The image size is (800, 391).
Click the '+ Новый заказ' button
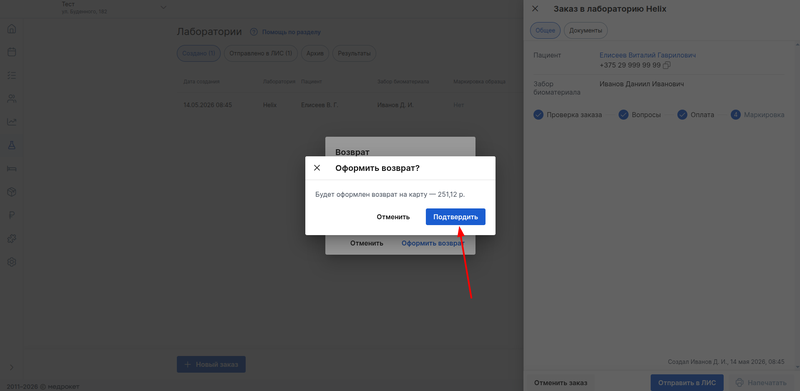tap(211, 364)
